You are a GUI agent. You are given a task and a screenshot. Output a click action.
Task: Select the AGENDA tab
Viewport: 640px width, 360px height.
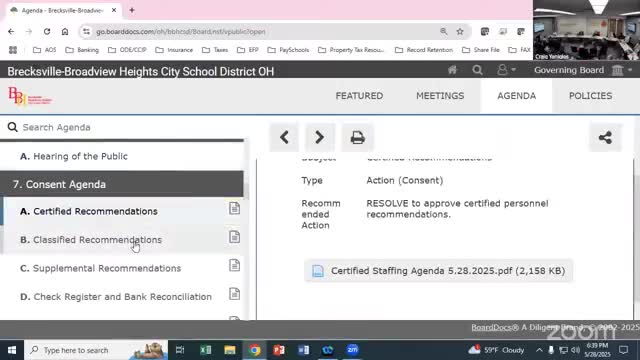point(516,96)
